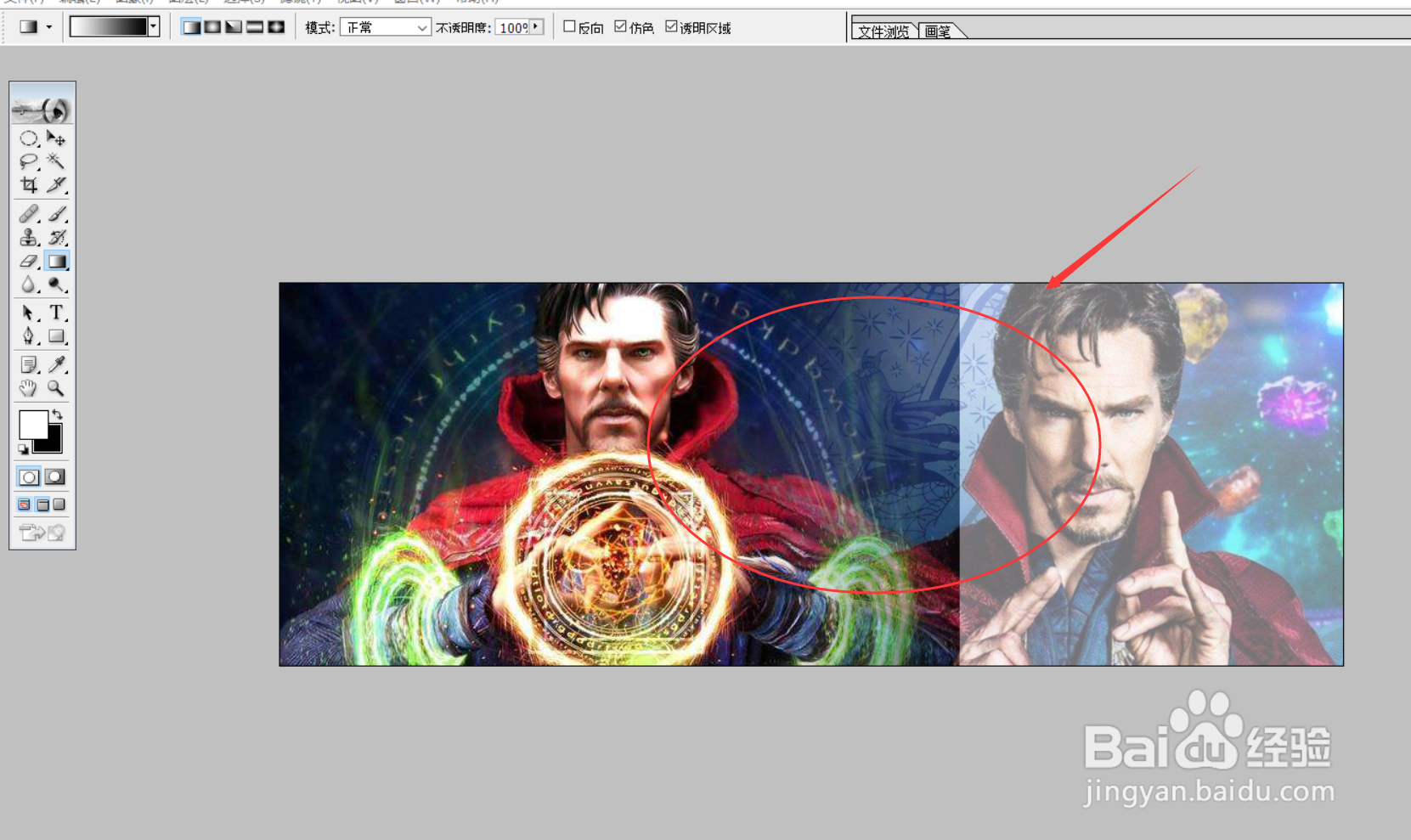Select the Eyedropper tool
This screenshot has height=840, width=1411.
pyautogui.click(x=56, y=364)
